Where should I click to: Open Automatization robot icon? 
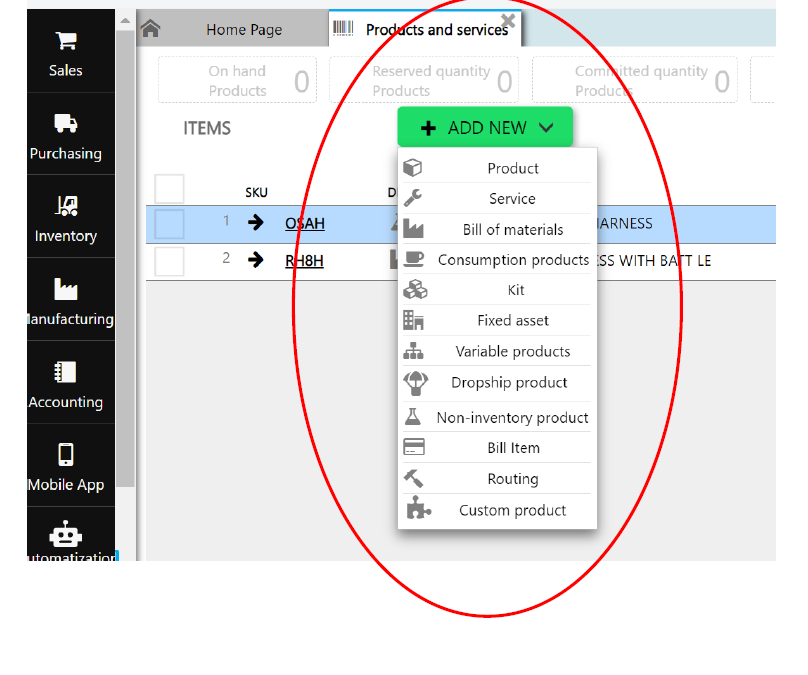(65, 534)
